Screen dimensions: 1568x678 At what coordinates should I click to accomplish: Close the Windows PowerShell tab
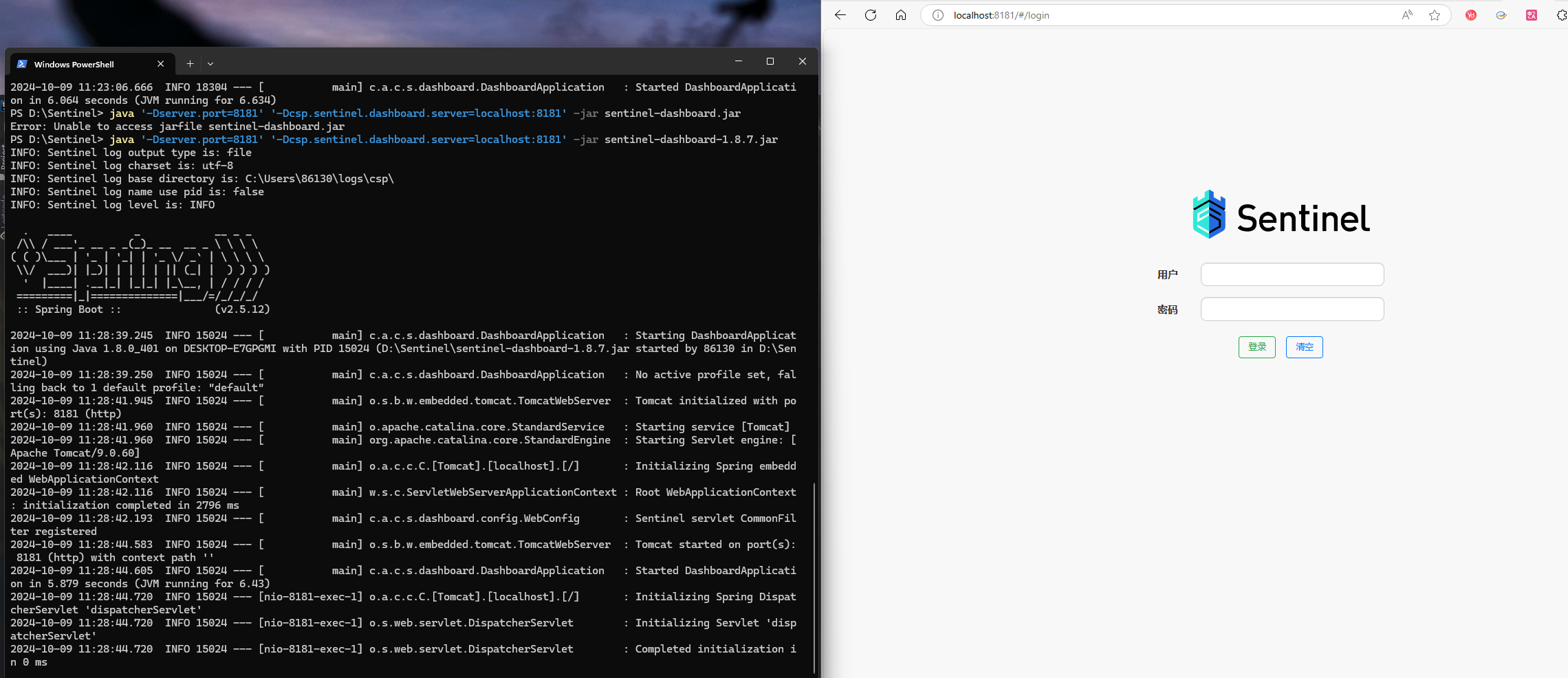tap(161, 64)
